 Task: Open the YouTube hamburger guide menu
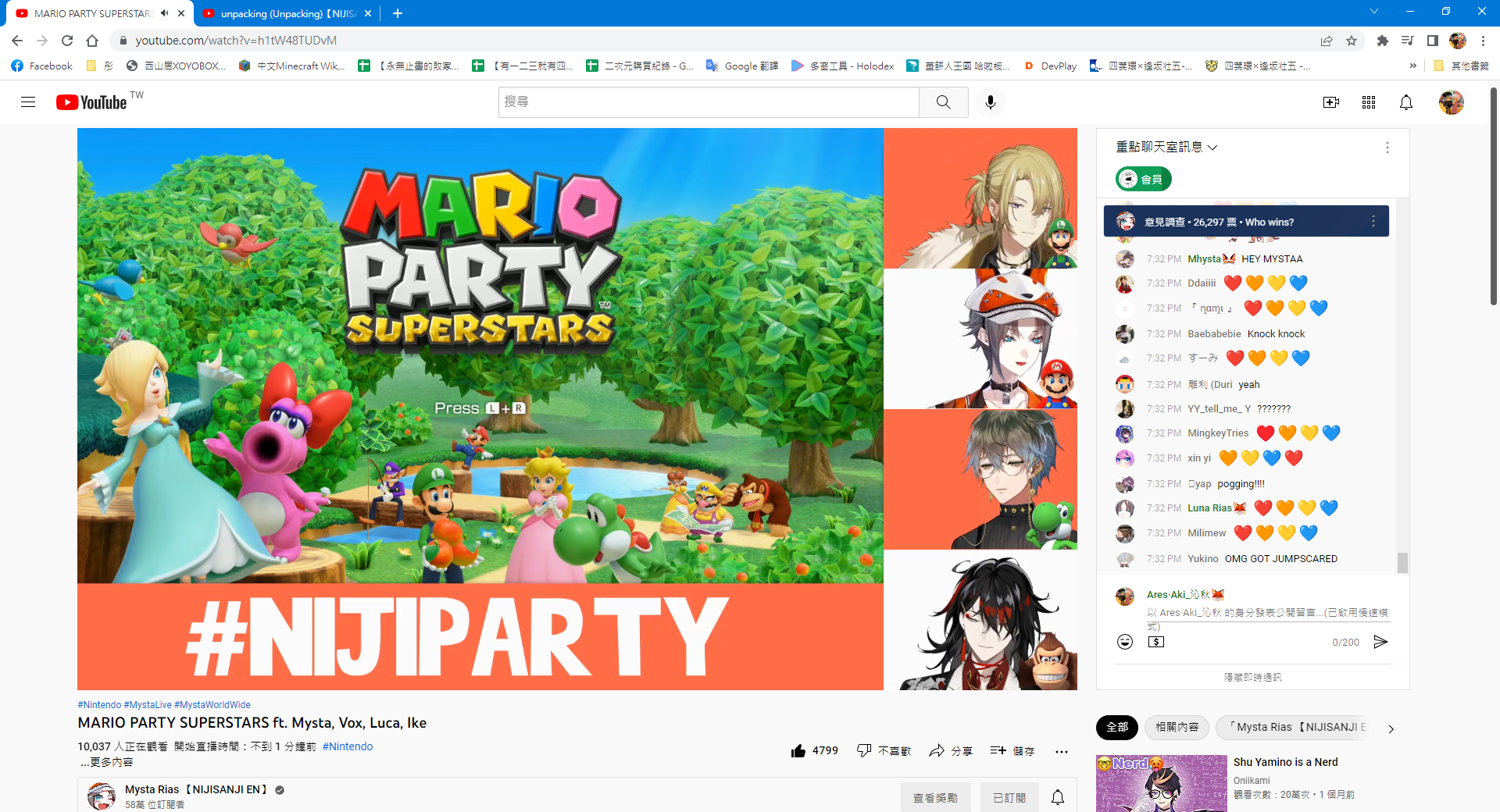[x=28, y=102]
